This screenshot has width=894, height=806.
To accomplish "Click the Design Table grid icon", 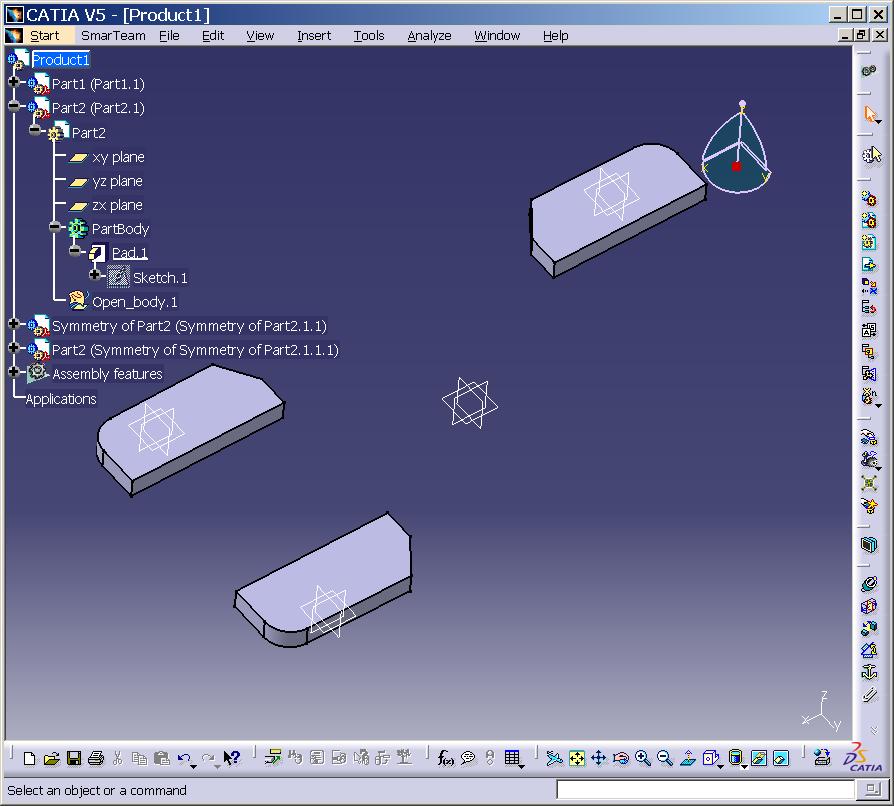I will (x=512, y=758).
